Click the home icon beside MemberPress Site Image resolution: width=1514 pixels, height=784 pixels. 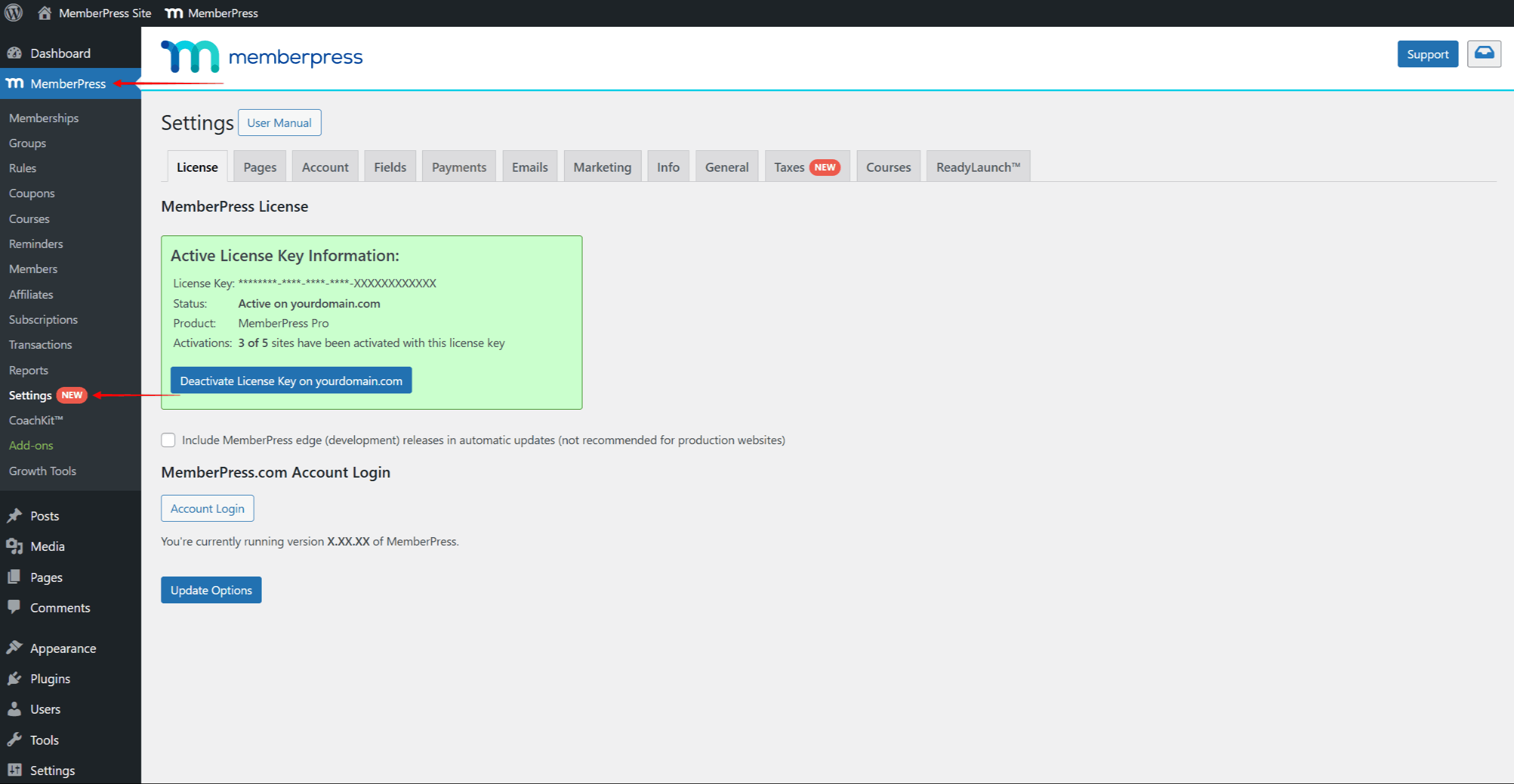point(44,13)
